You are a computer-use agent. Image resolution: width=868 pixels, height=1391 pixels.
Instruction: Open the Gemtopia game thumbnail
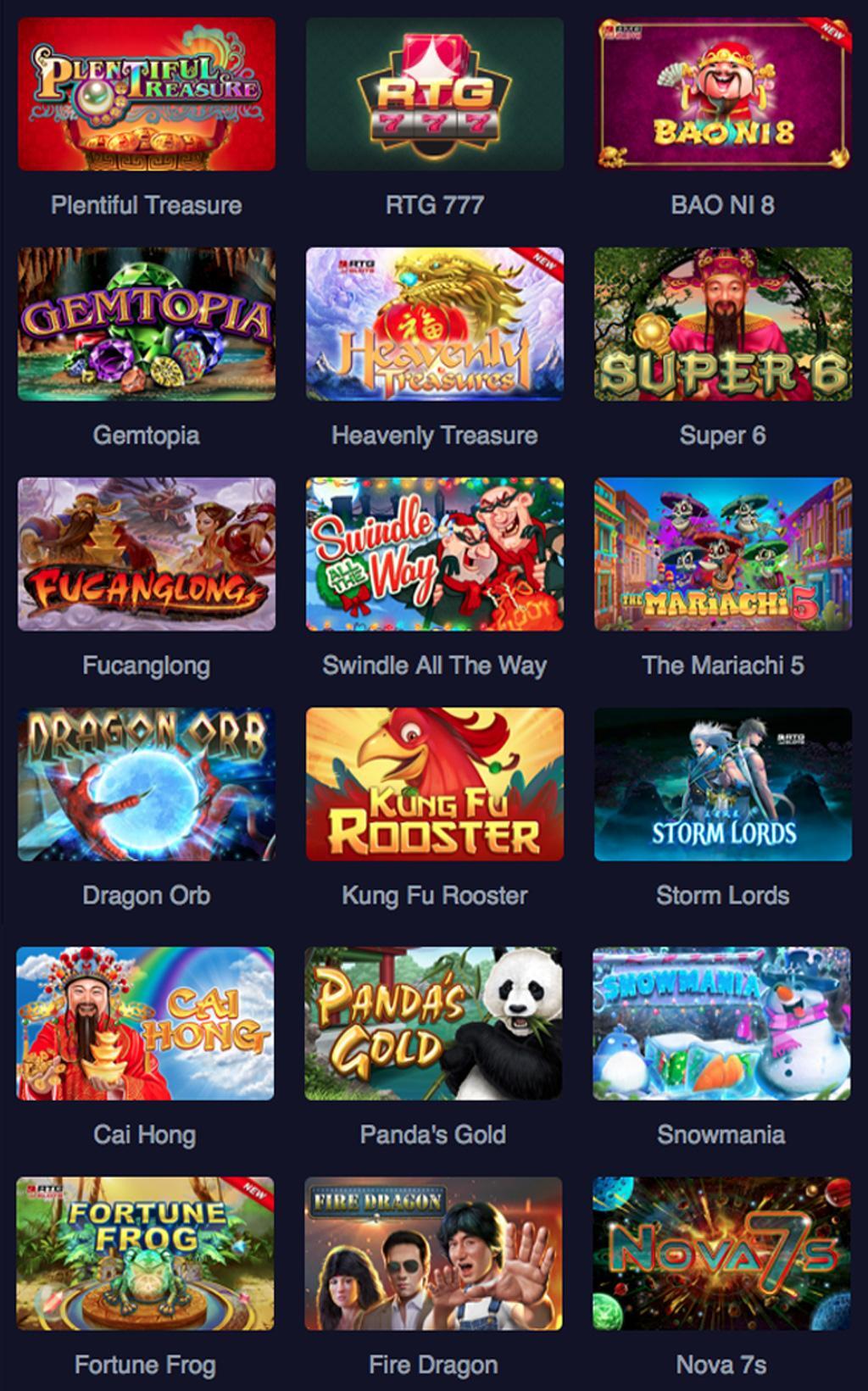147,324
